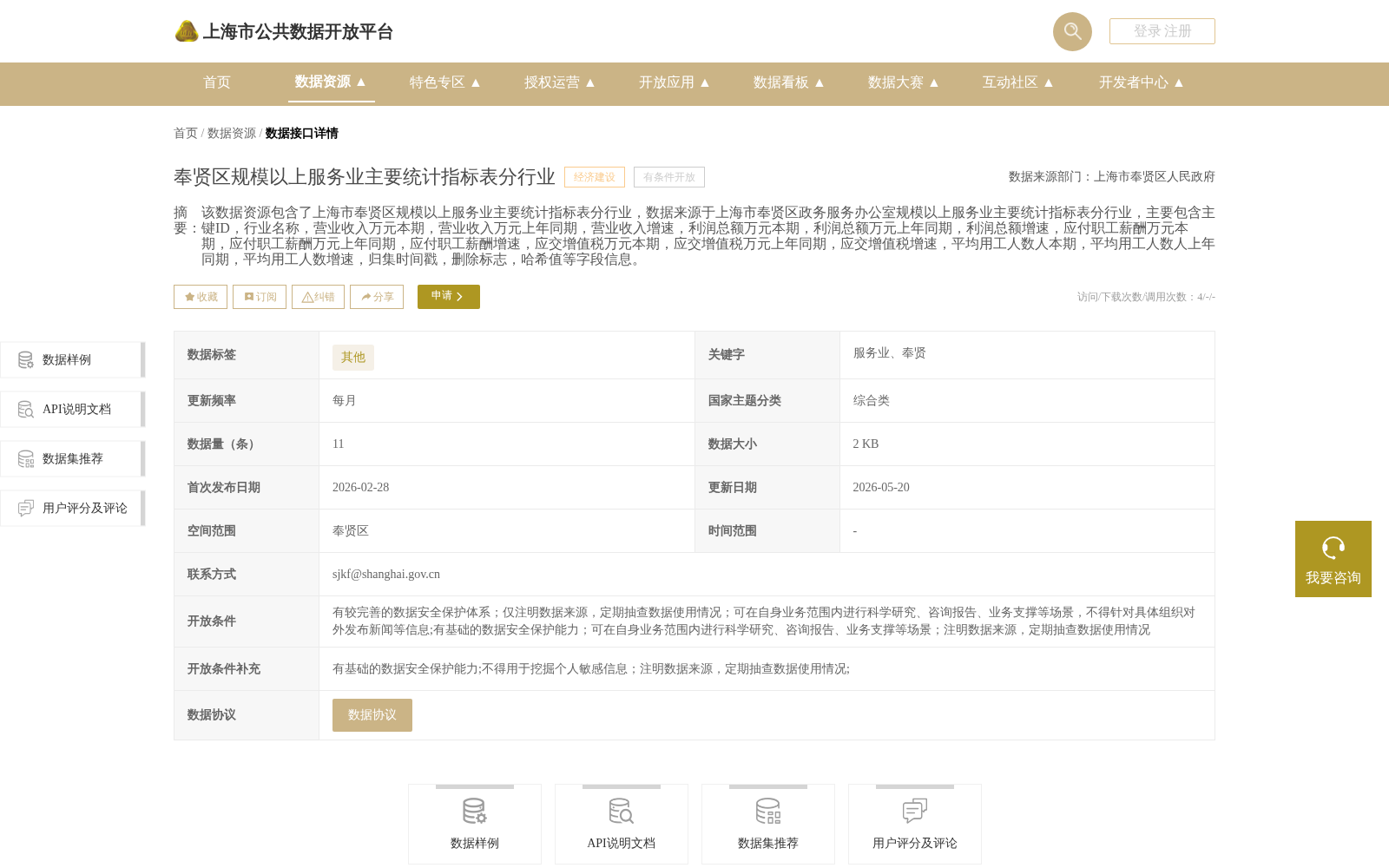1389x868 pixels.
Task: Switch to the bottom 用户评分及评论 card label
Action: pos(915,844)
